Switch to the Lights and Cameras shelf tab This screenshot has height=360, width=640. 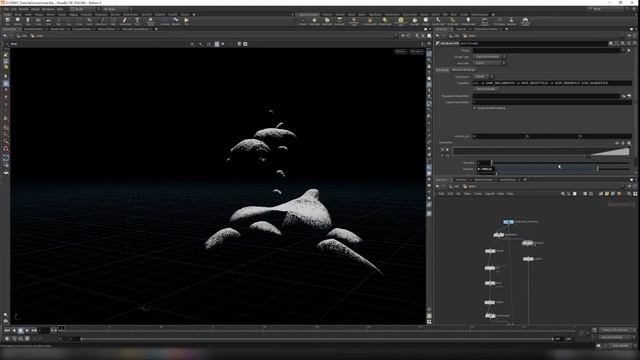[309, 15]
